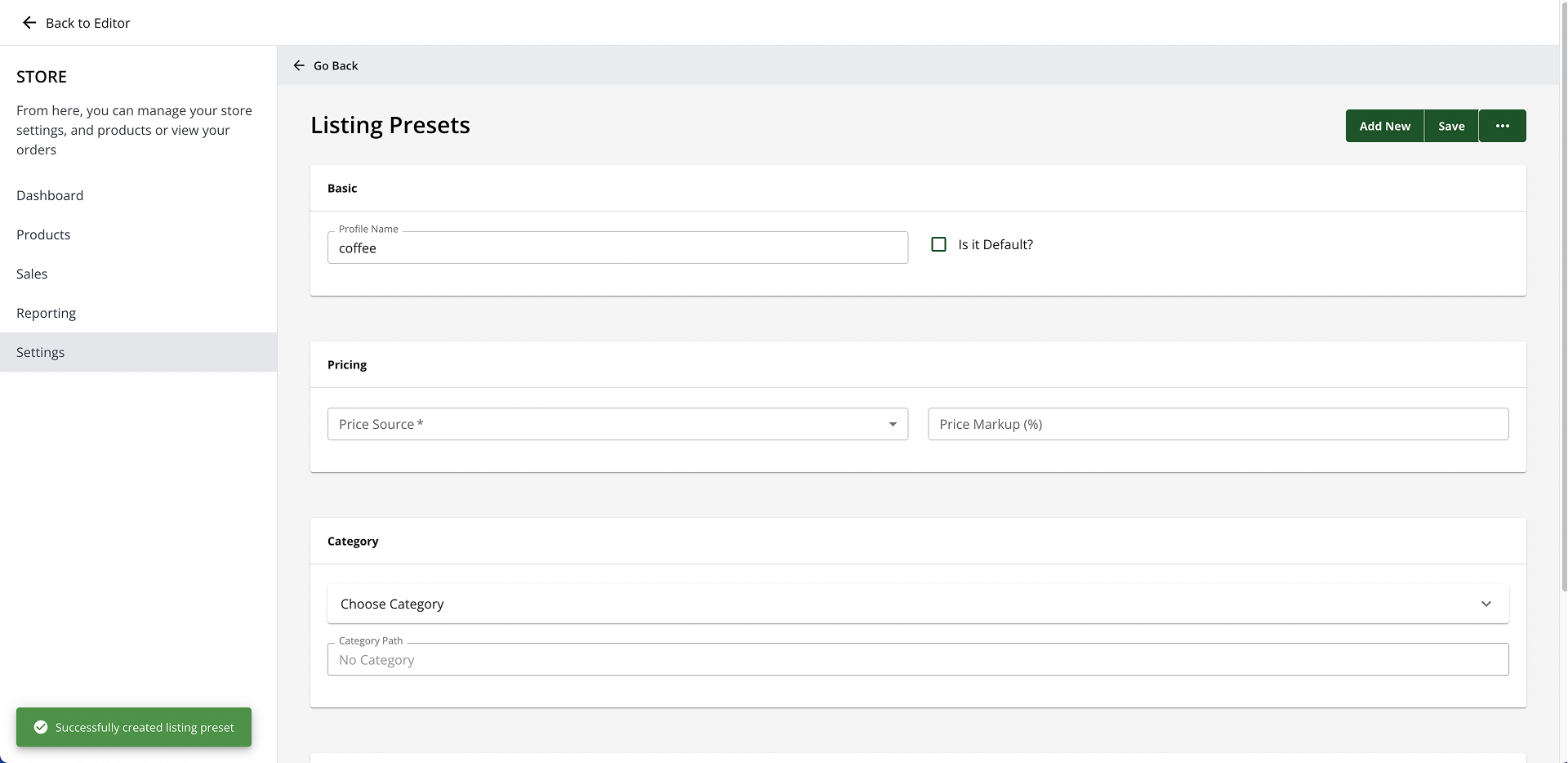
Task: Click the success checkmark icon in toast
Action: [41, 727]
